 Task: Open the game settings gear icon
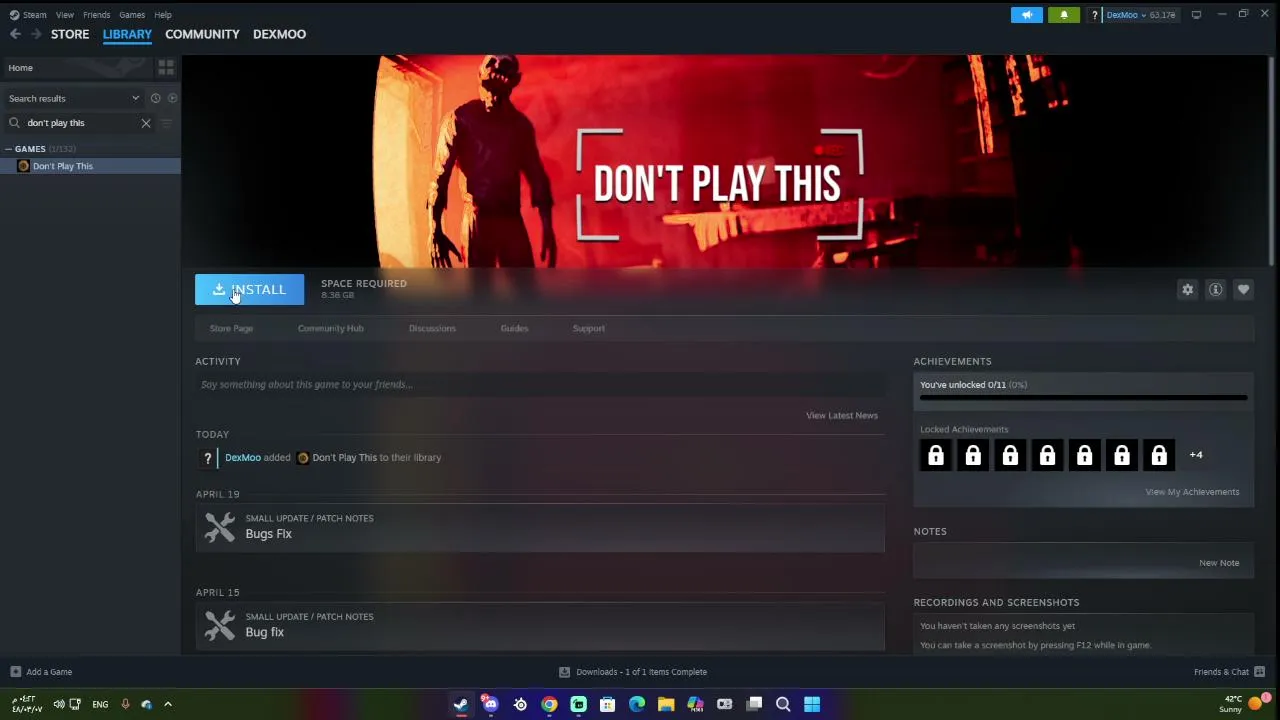pyautogui.click(x=1187, y=290)
